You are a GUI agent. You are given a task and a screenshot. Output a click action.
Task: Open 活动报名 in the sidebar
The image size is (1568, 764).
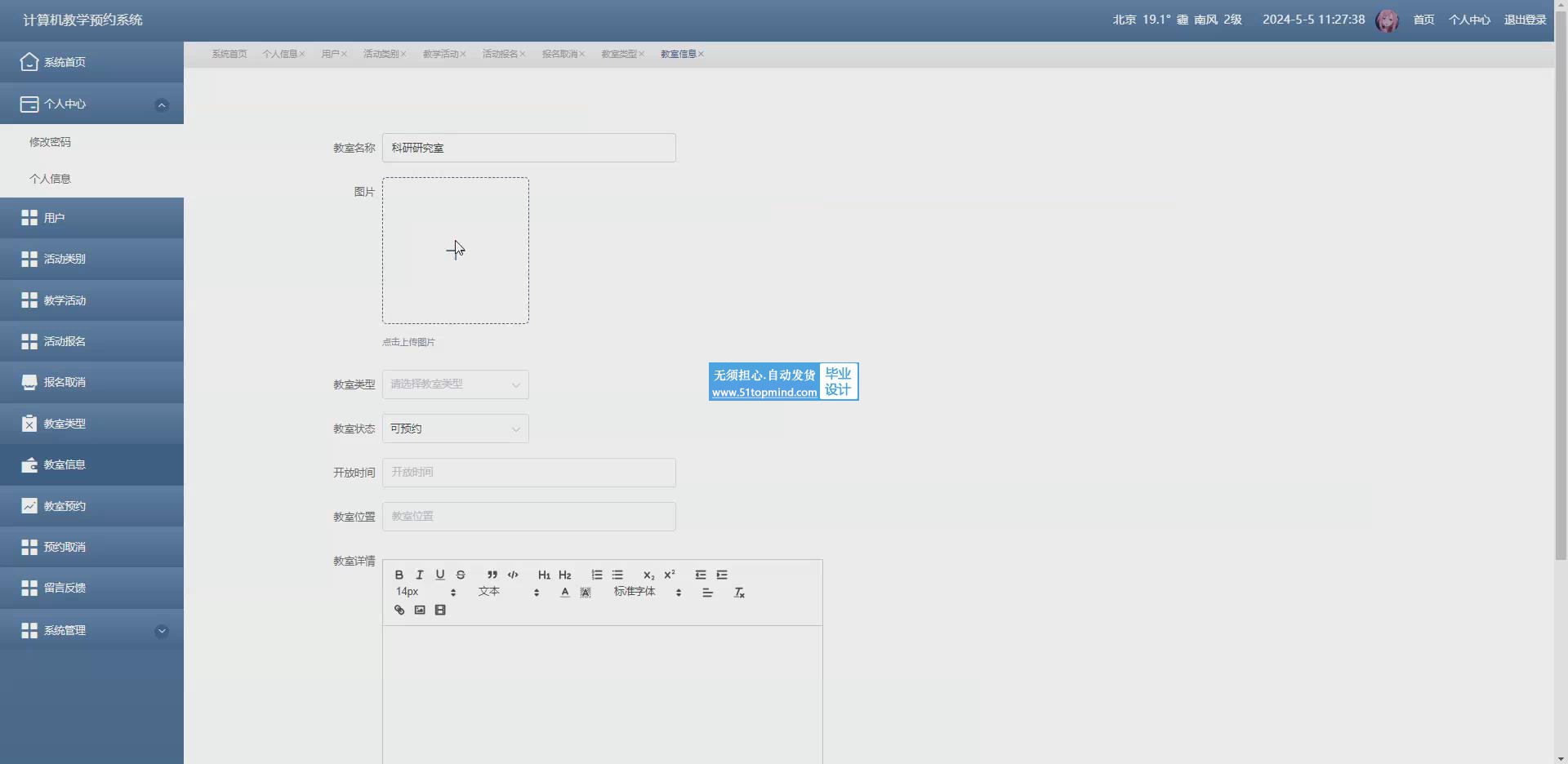(x=91, y=341)
